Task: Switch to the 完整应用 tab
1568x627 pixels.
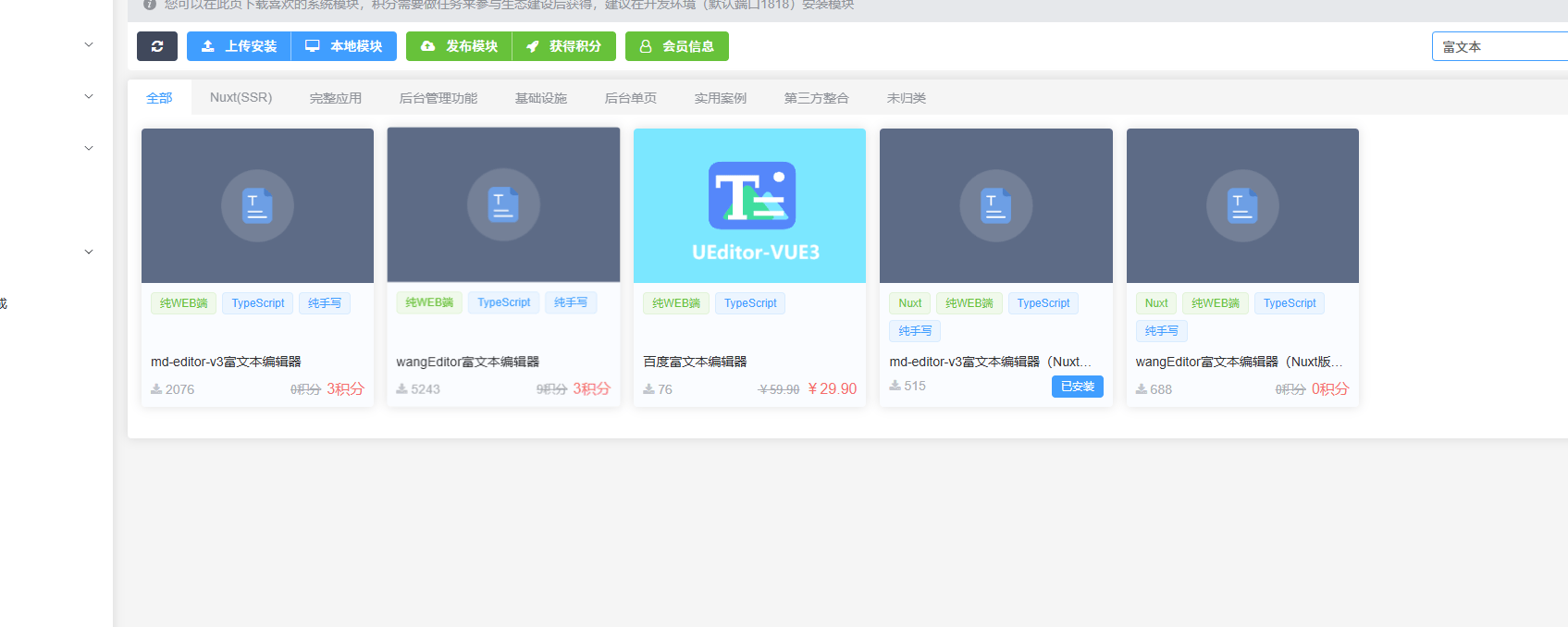Action: point(336,98)
